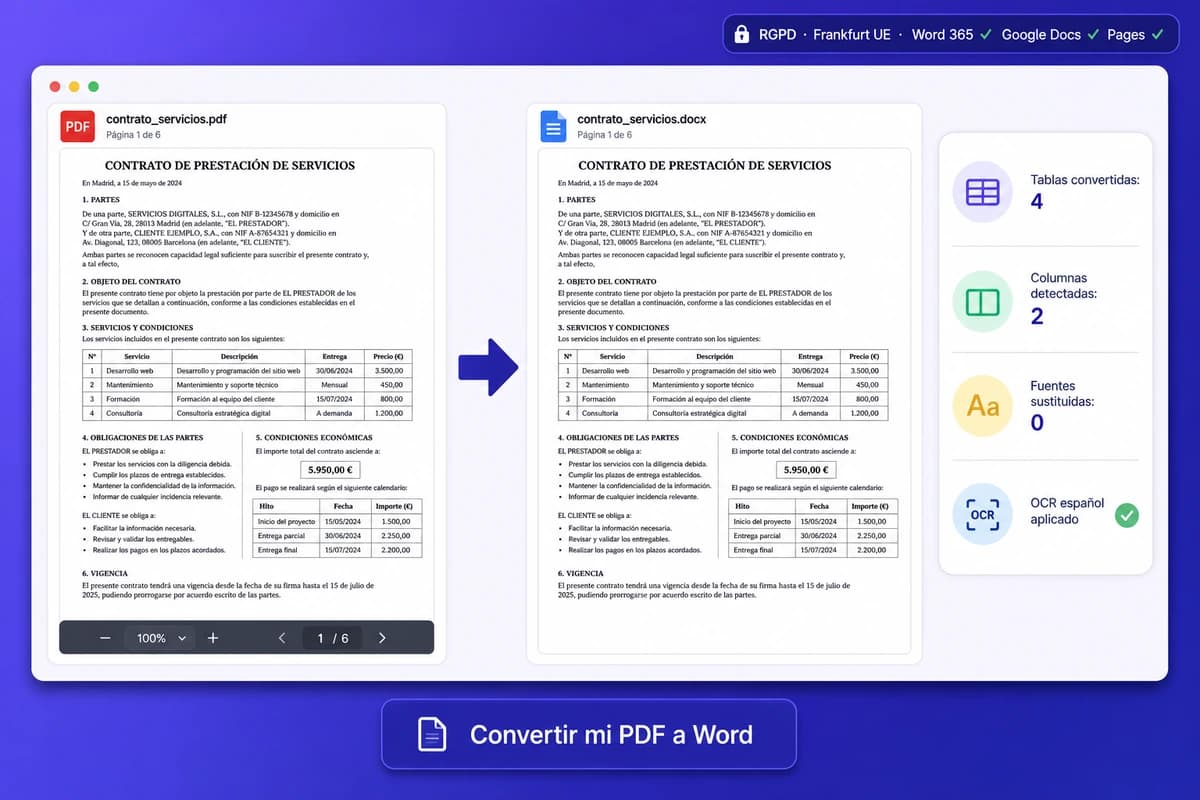This screenshot has height=800, width=1200.
Task: Zoom out with the minus button
Action: 105,638
